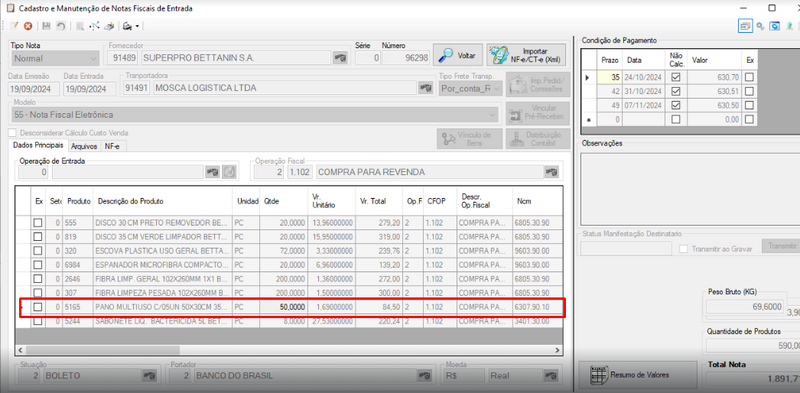
Task: Open the printer dropdown arrow in toolbar
Action: pyautogui.click(x=137, y=26)
